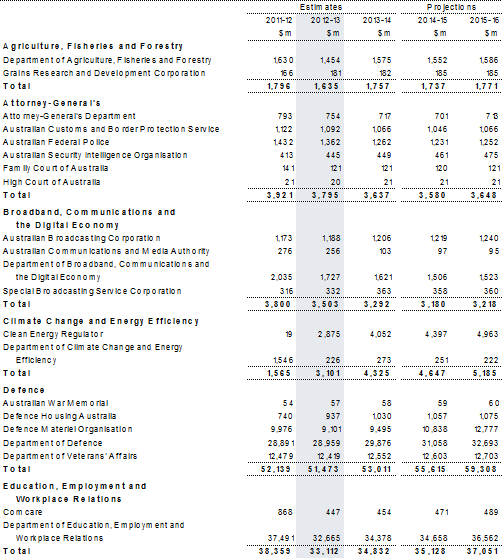Select Defence Materiel Organisation value 12,777
The image size is (504, 558).
click(487, 429)
